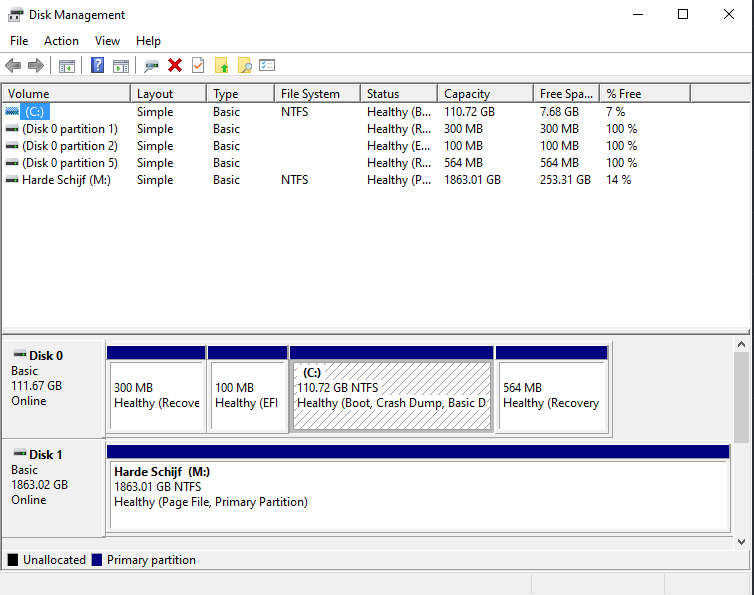Maximize the Disk Management window
Image resolution: width=754 pixels, height=595 pixels.
(x=683, y=14)
